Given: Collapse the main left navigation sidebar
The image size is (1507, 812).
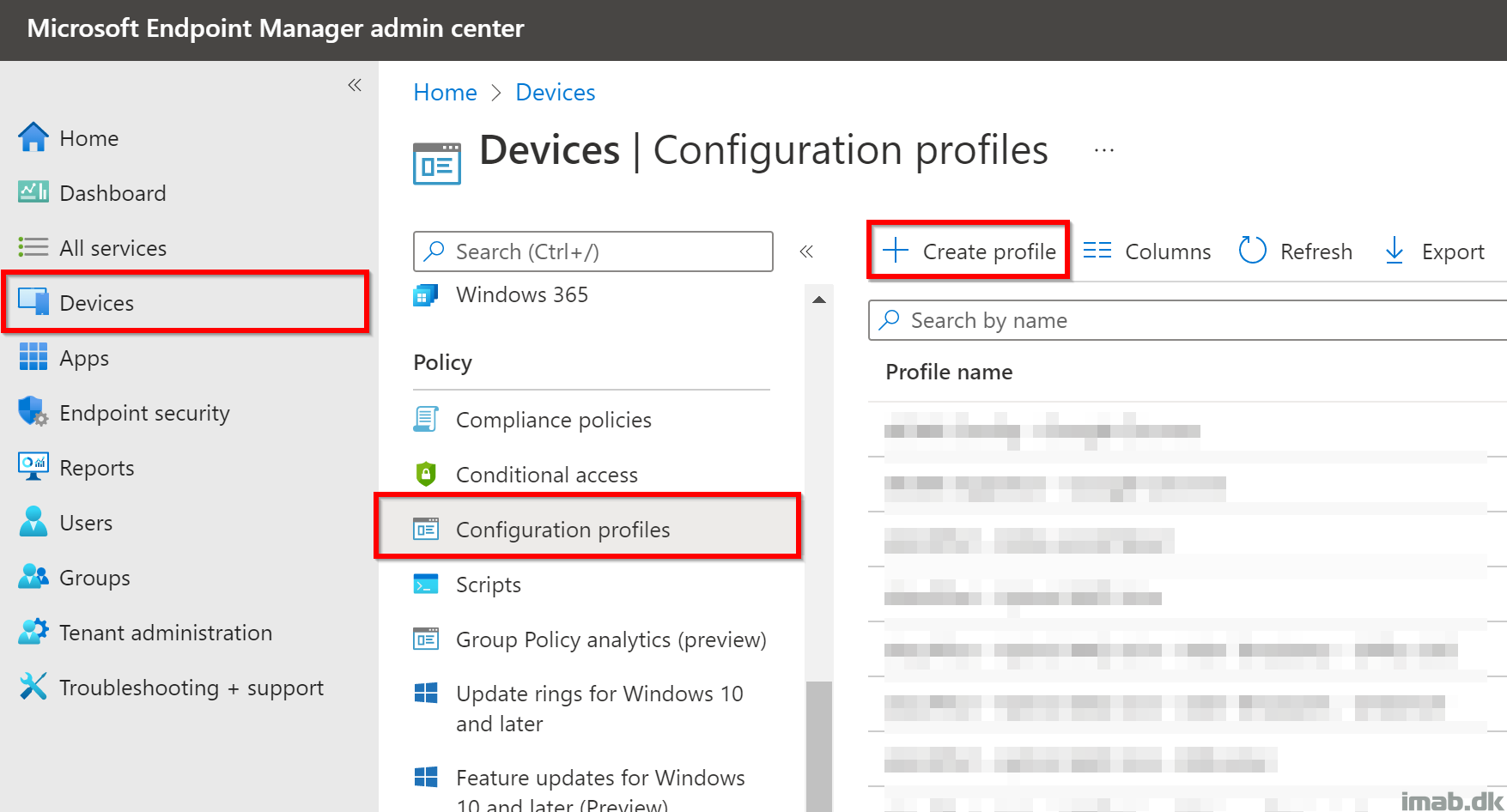Looking at the screenshot, I should pyautogui.click(x=355, y=85).
